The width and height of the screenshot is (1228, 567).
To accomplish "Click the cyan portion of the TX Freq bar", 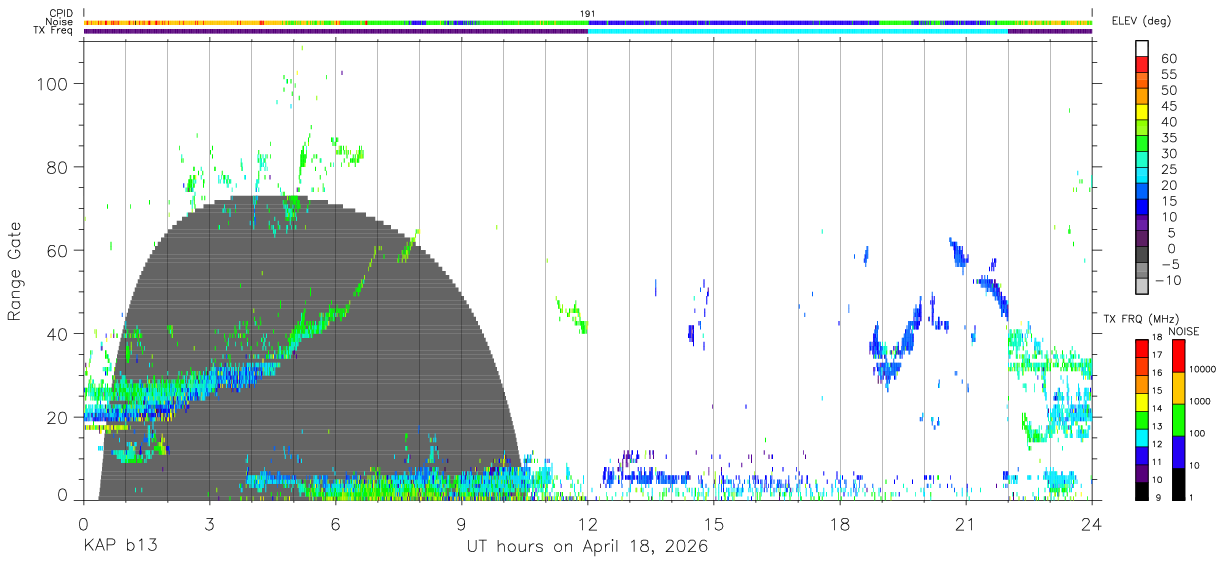I will (797, 31).
